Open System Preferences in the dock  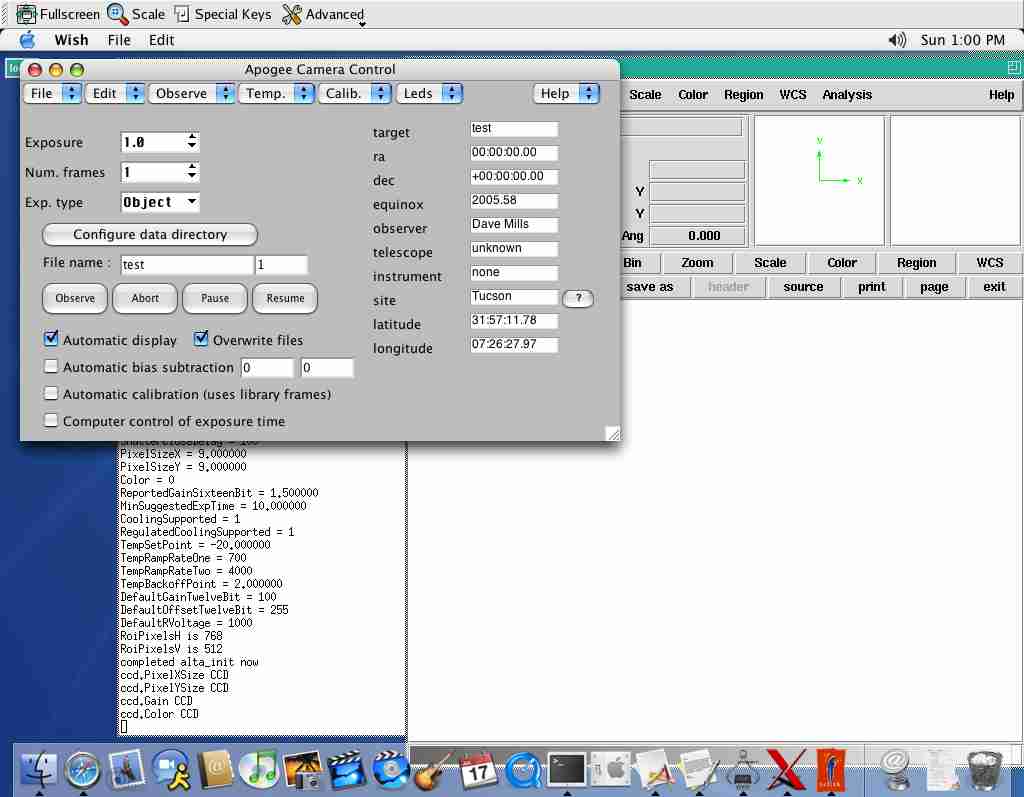[611, 768]
